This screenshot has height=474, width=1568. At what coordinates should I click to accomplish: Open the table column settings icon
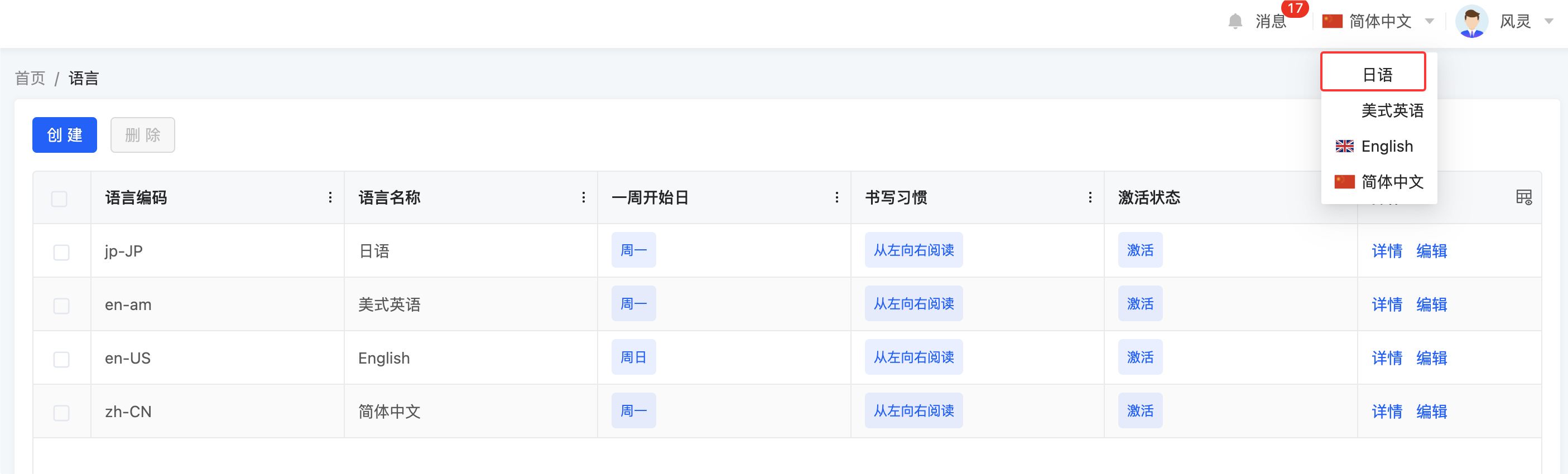point(1523,197)
